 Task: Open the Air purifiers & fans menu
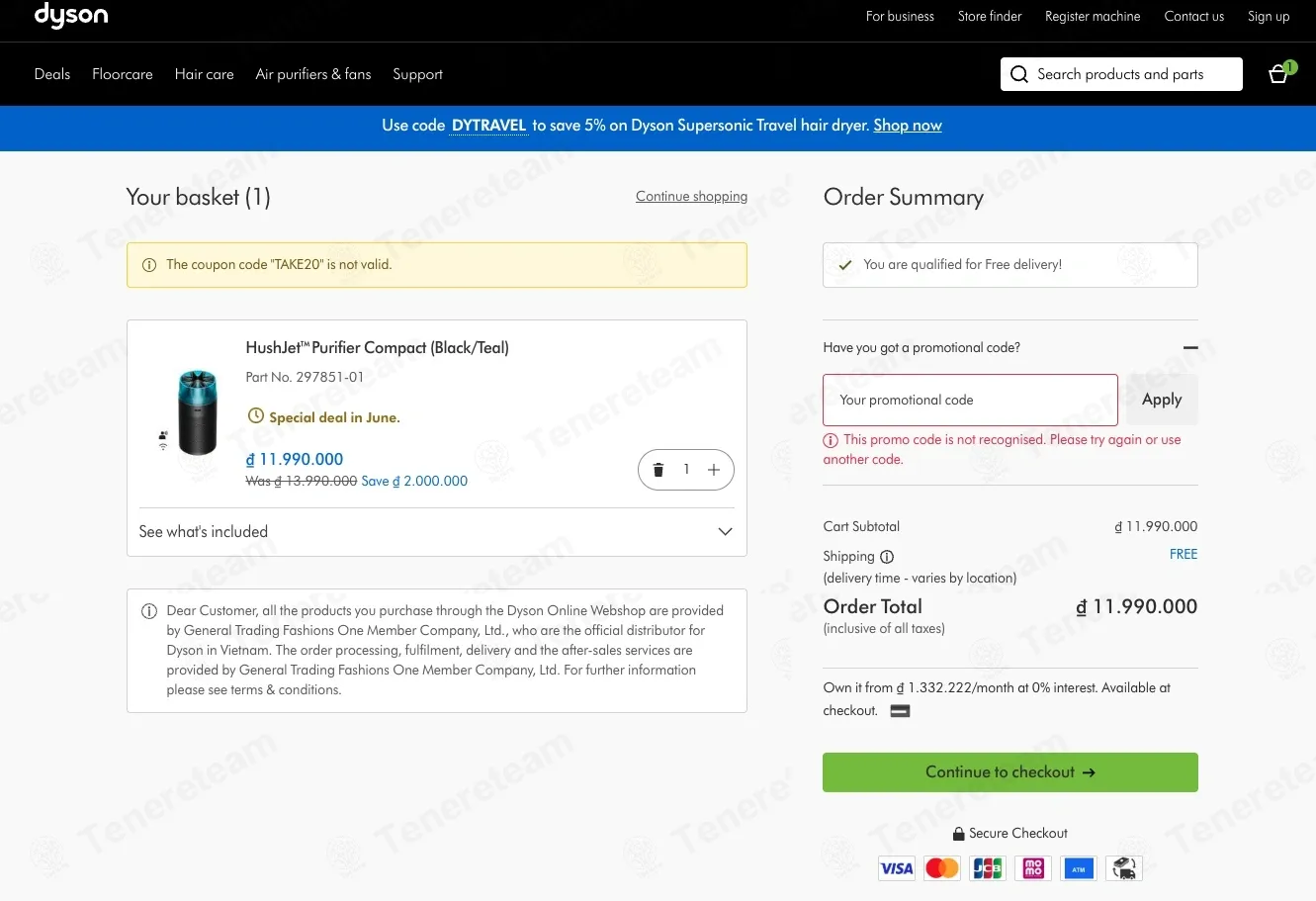pyautogui.click(x=313, y=74)
